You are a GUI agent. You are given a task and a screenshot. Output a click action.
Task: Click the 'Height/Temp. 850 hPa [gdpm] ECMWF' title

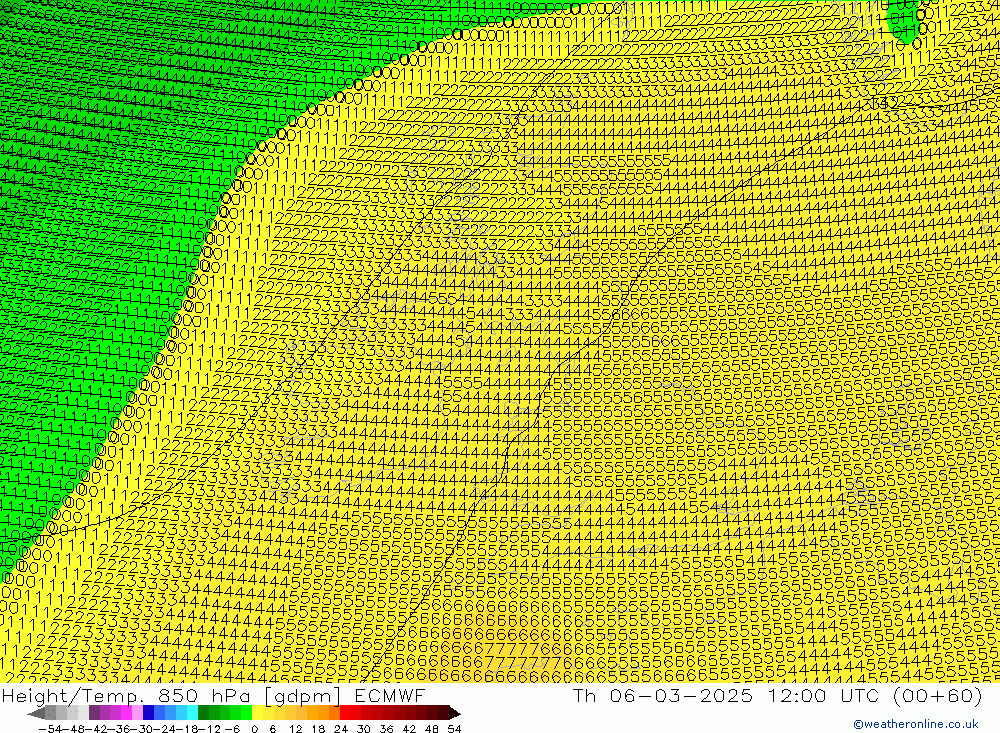(x=213, y=695)
